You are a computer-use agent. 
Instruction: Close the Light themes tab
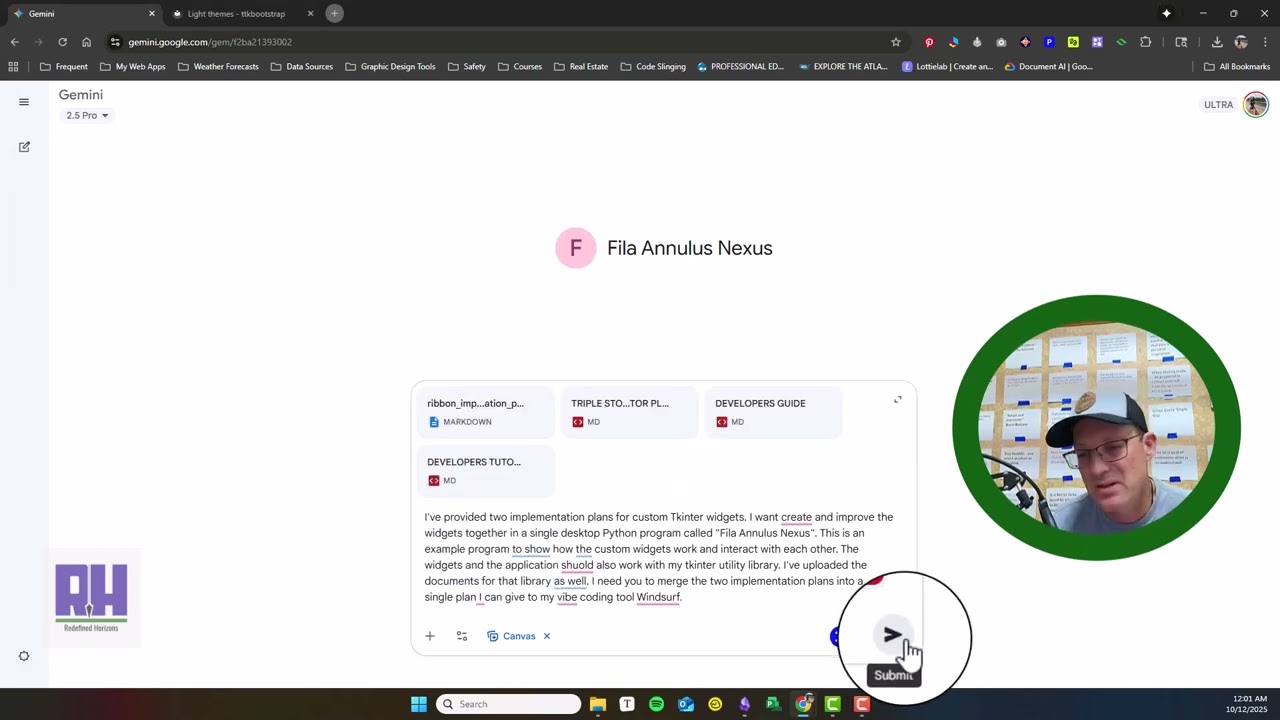point(310,14)
